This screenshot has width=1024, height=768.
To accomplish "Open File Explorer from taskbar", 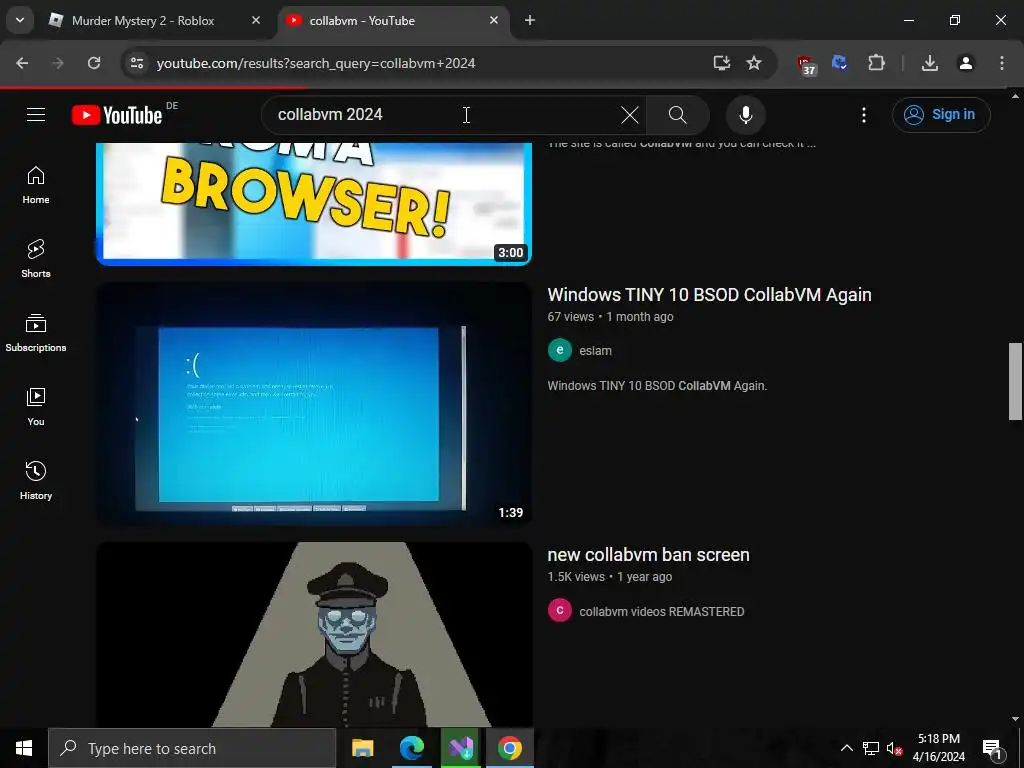I will pos(362,748).
